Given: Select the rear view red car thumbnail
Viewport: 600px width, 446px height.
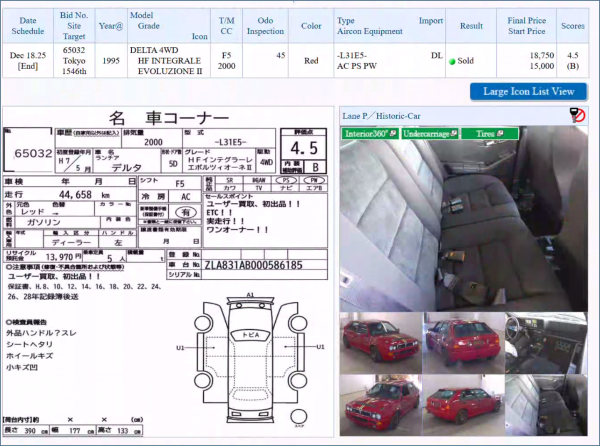Looking at the screenshot, I should tap(461, 339).
